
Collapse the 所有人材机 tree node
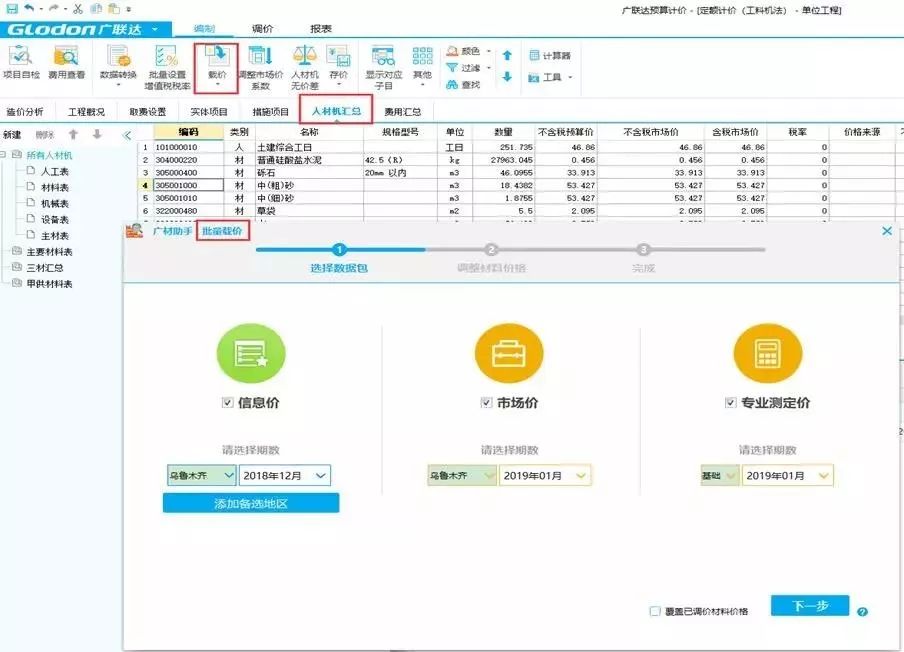tap(4, 154)
